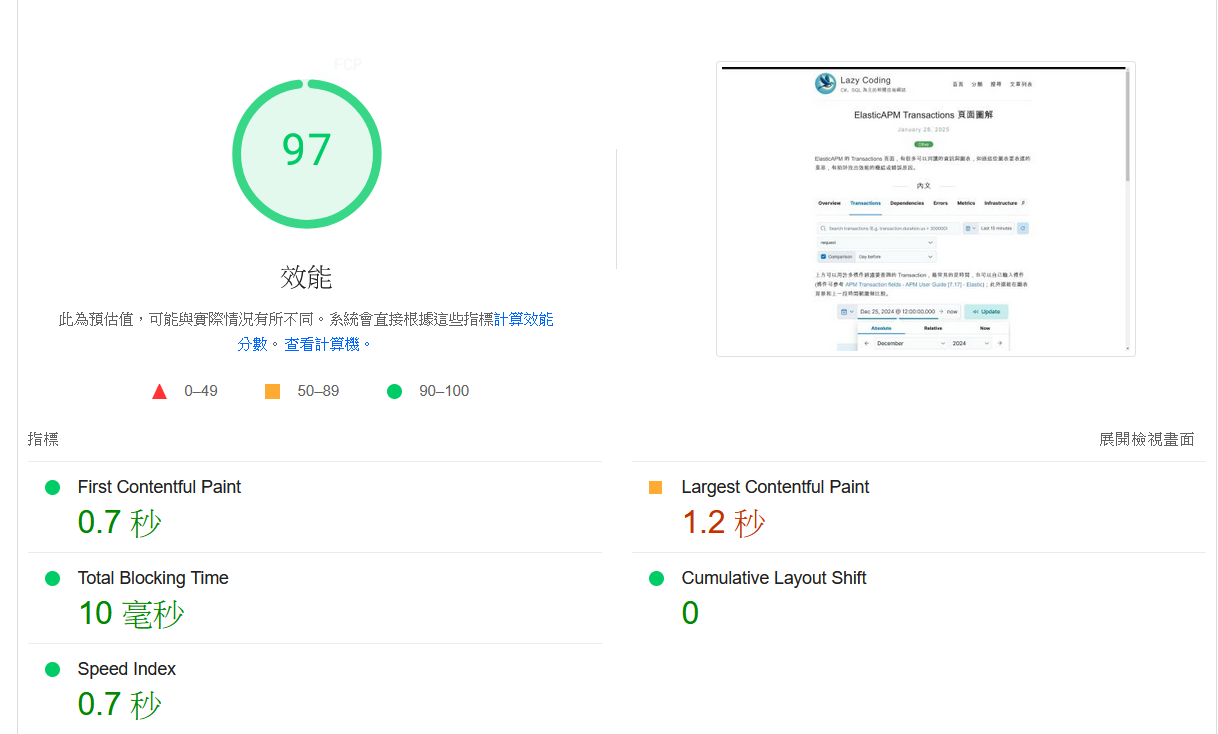The width and height of the screenshot is (1218, 734).
Task: Select the Total Blocking Time metric label
Action: point(153,578)
